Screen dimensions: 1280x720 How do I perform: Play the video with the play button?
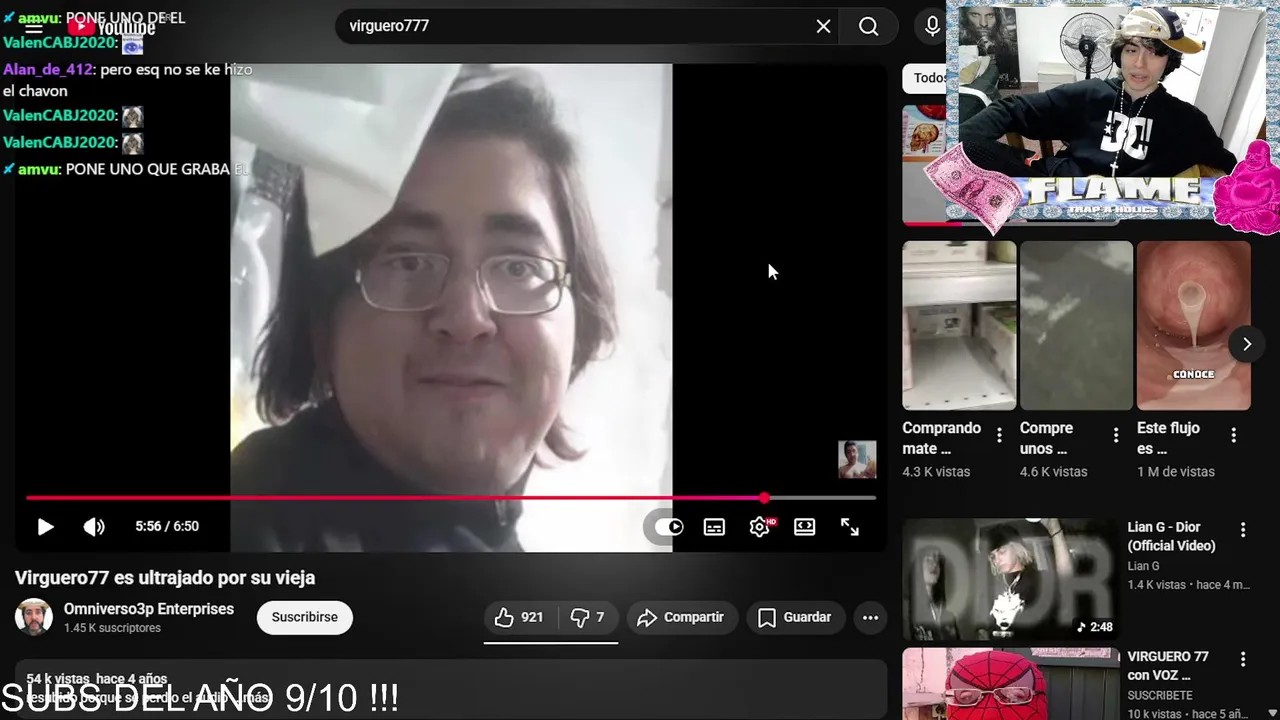[45, 527]
